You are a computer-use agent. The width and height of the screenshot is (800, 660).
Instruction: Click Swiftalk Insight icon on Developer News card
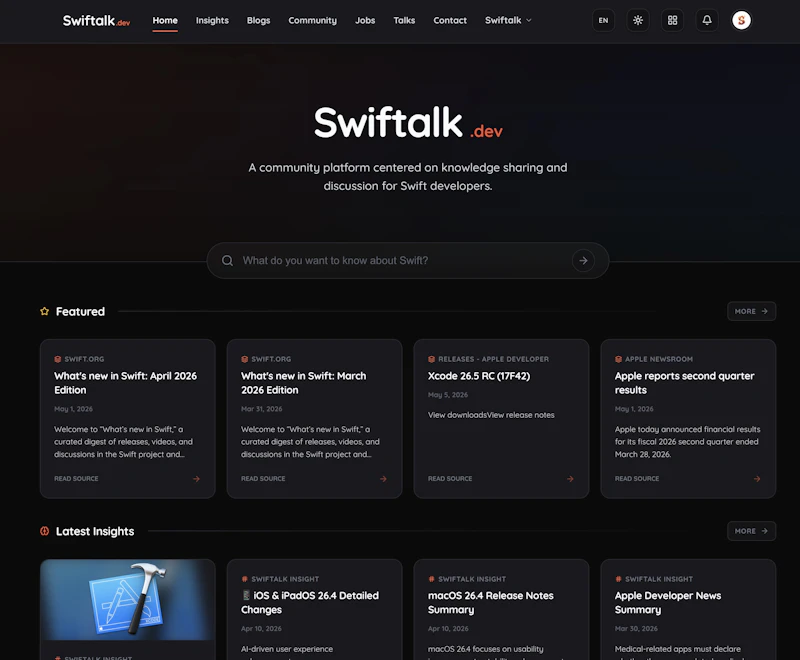[x=618, y=579]
